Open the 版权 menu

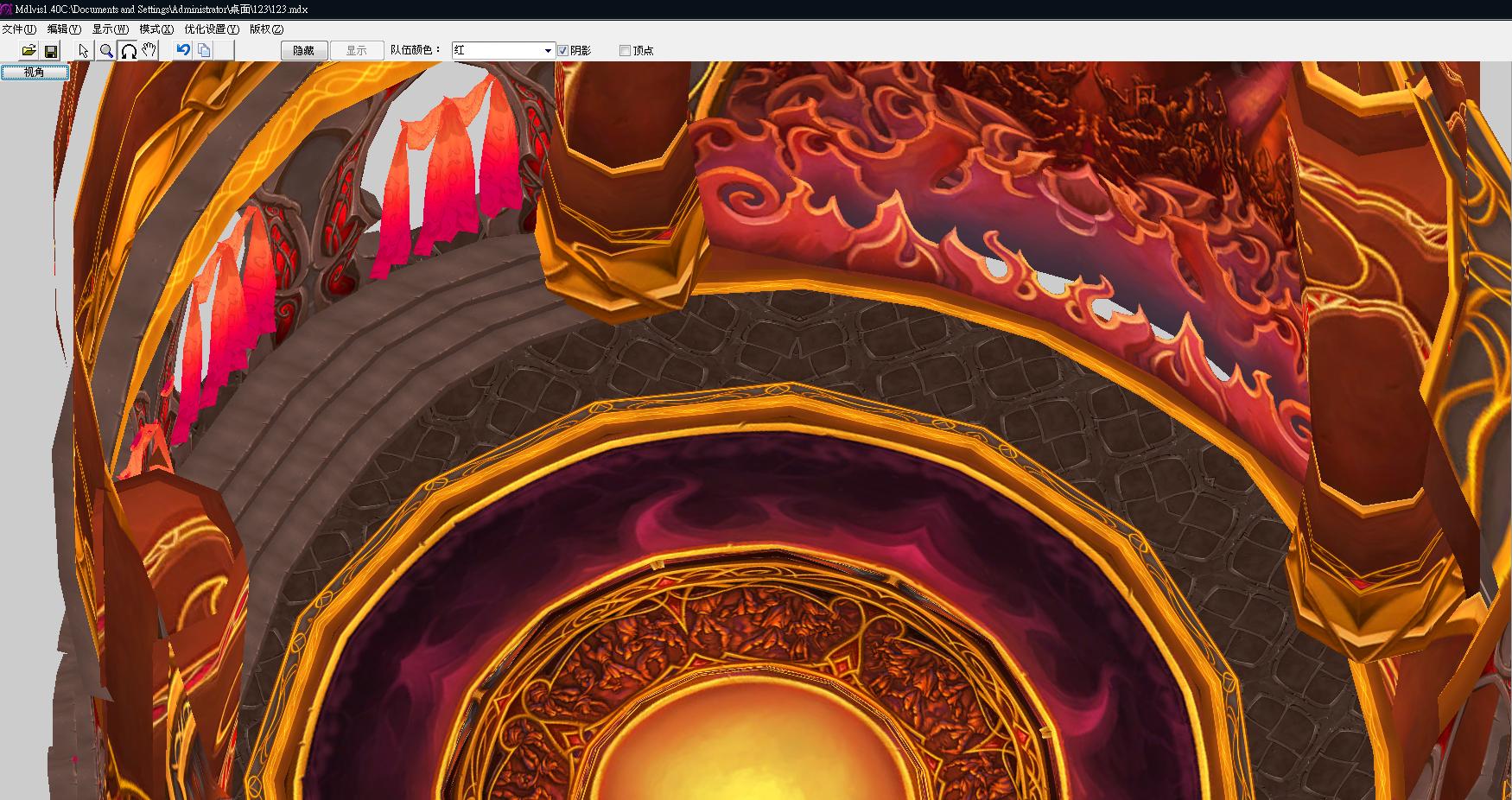pos(266,29)
